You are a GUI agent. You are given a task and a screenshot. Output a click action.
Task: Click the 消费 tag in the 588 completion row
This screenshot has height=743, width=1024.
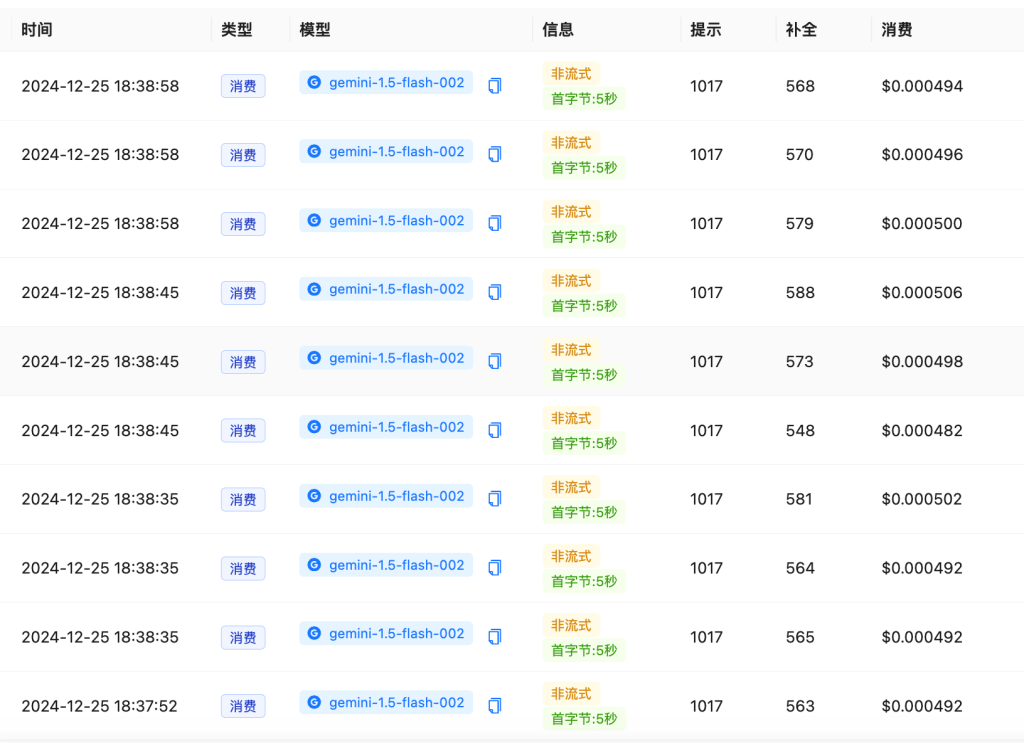pos(243,293)
